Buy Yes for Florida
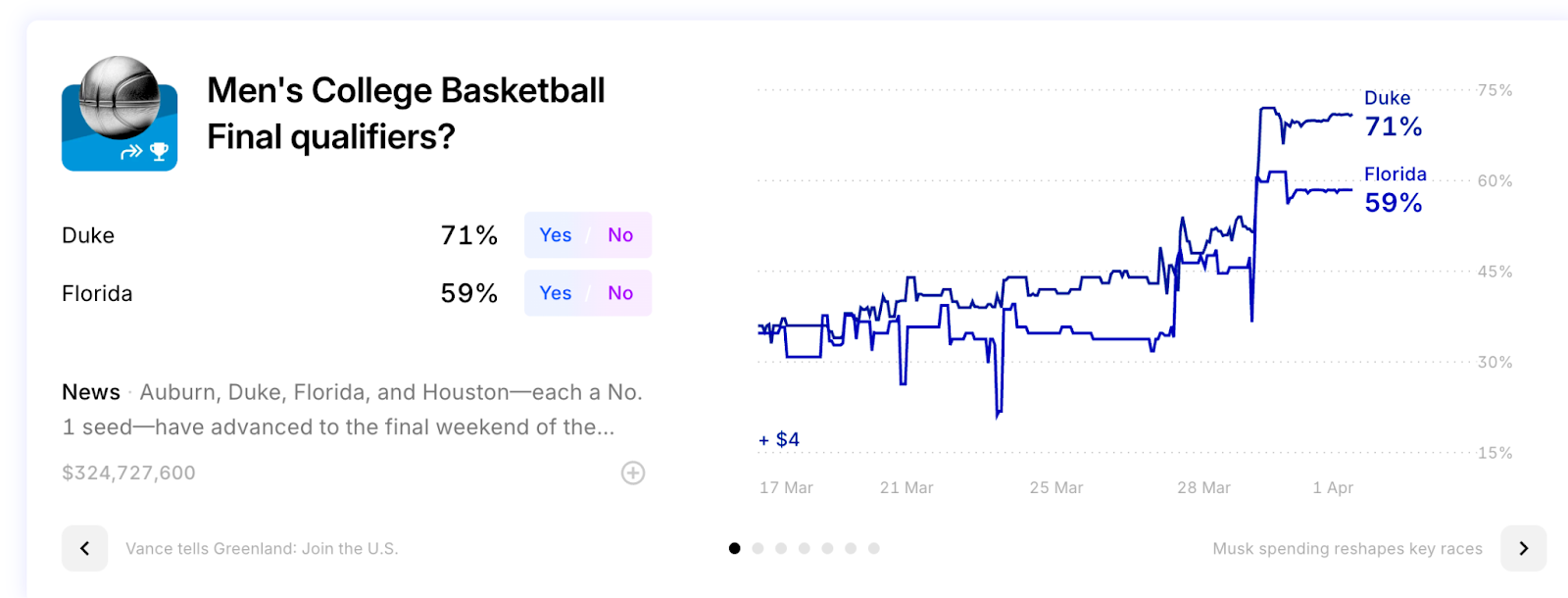The height and width of the screenshot is (598, 1568). pos(556,293)
